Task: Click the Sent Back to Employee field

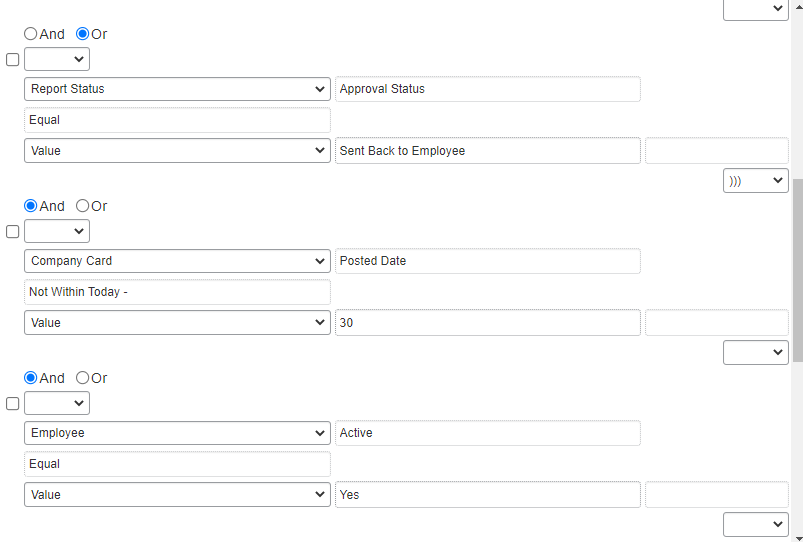Action: point(488,151)
